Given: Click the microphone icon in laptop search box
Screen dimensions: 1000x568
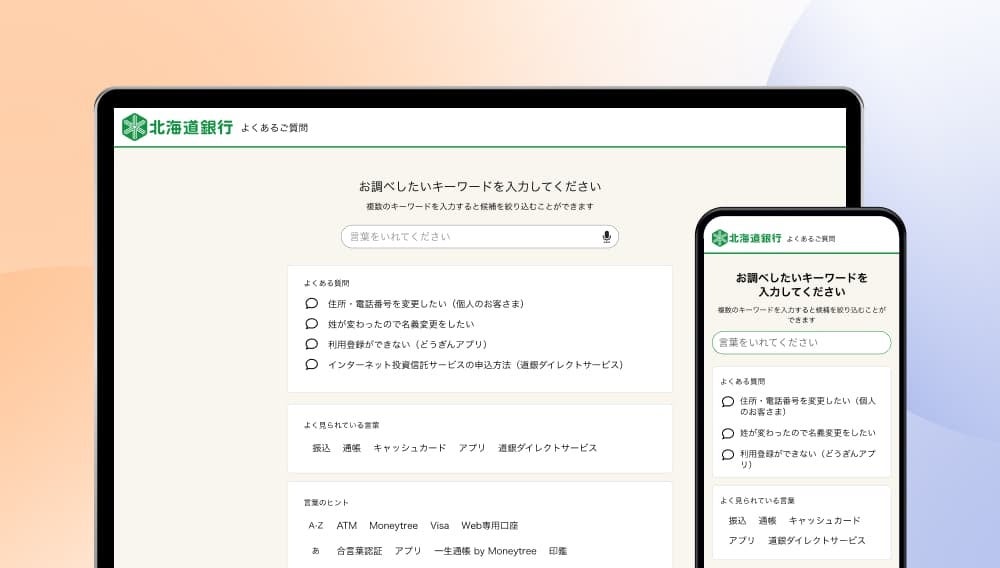Looking at the screenshot, I should pos(607,237).
